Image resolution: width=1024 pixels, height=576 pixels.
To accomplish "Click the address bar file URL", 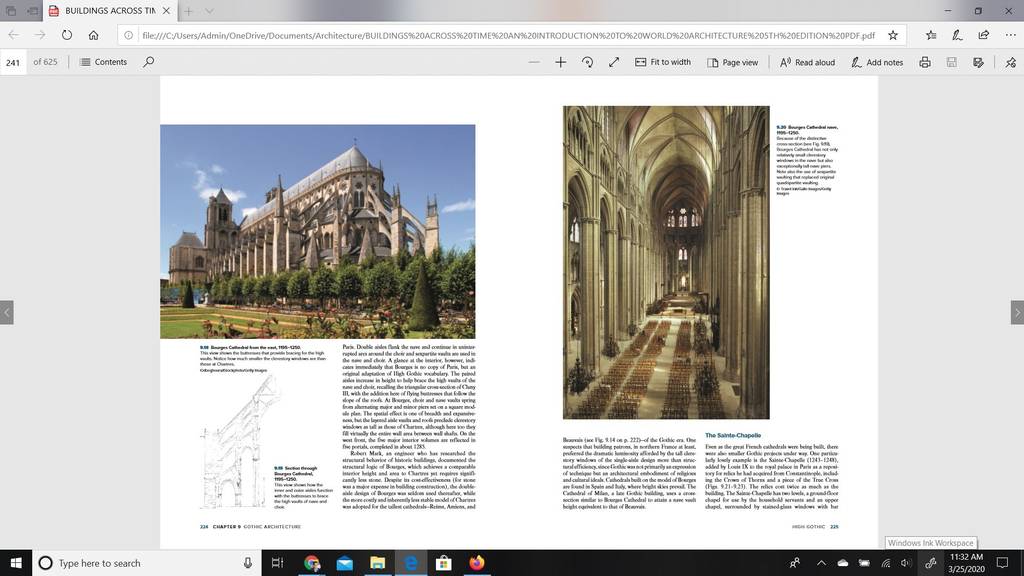I will point(508,35).
